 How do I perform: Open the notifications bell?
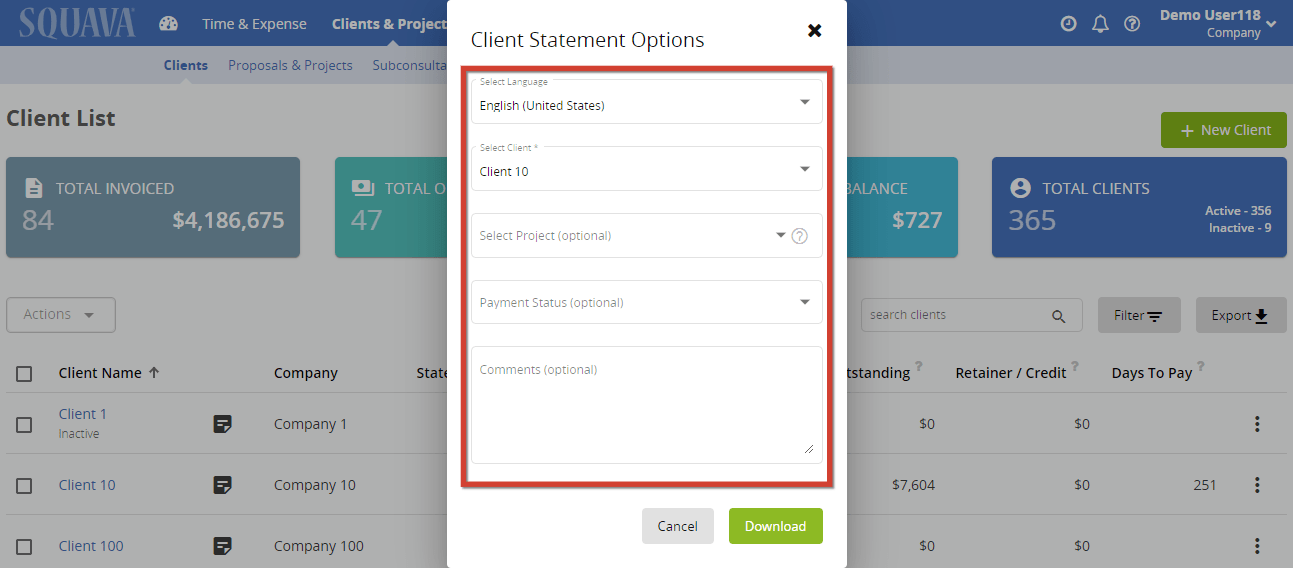point(1100,24)
